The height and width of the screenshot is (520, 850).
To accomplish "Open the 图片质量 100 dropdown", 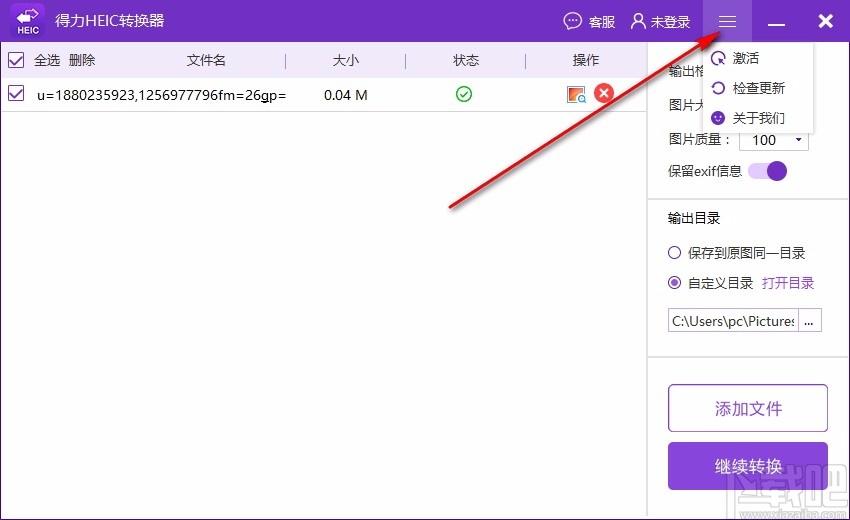I will coord(774,140).
